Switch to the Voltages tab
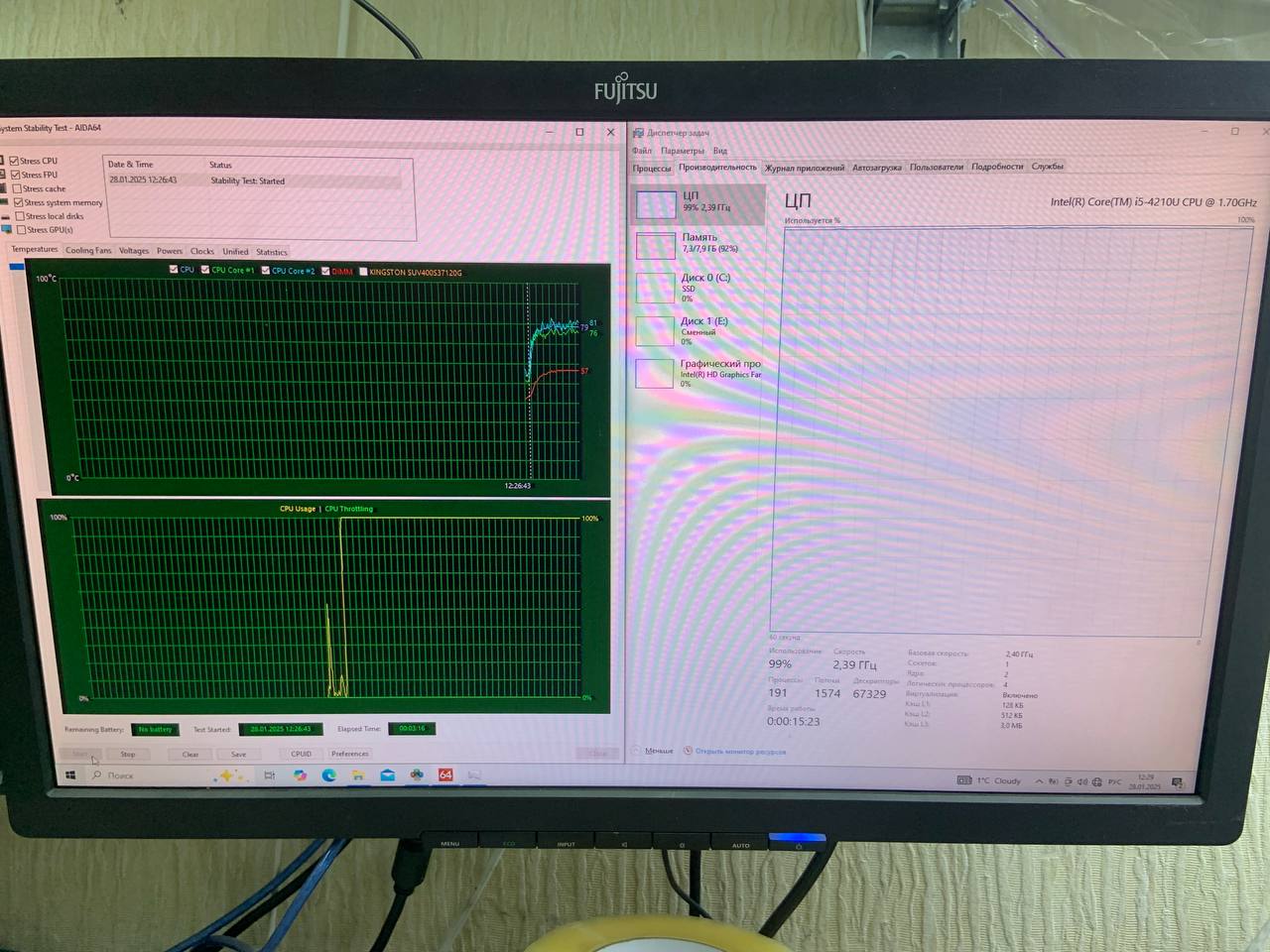Image resolution: width=1270 pixels, height=952 pixels. (134, 251)
